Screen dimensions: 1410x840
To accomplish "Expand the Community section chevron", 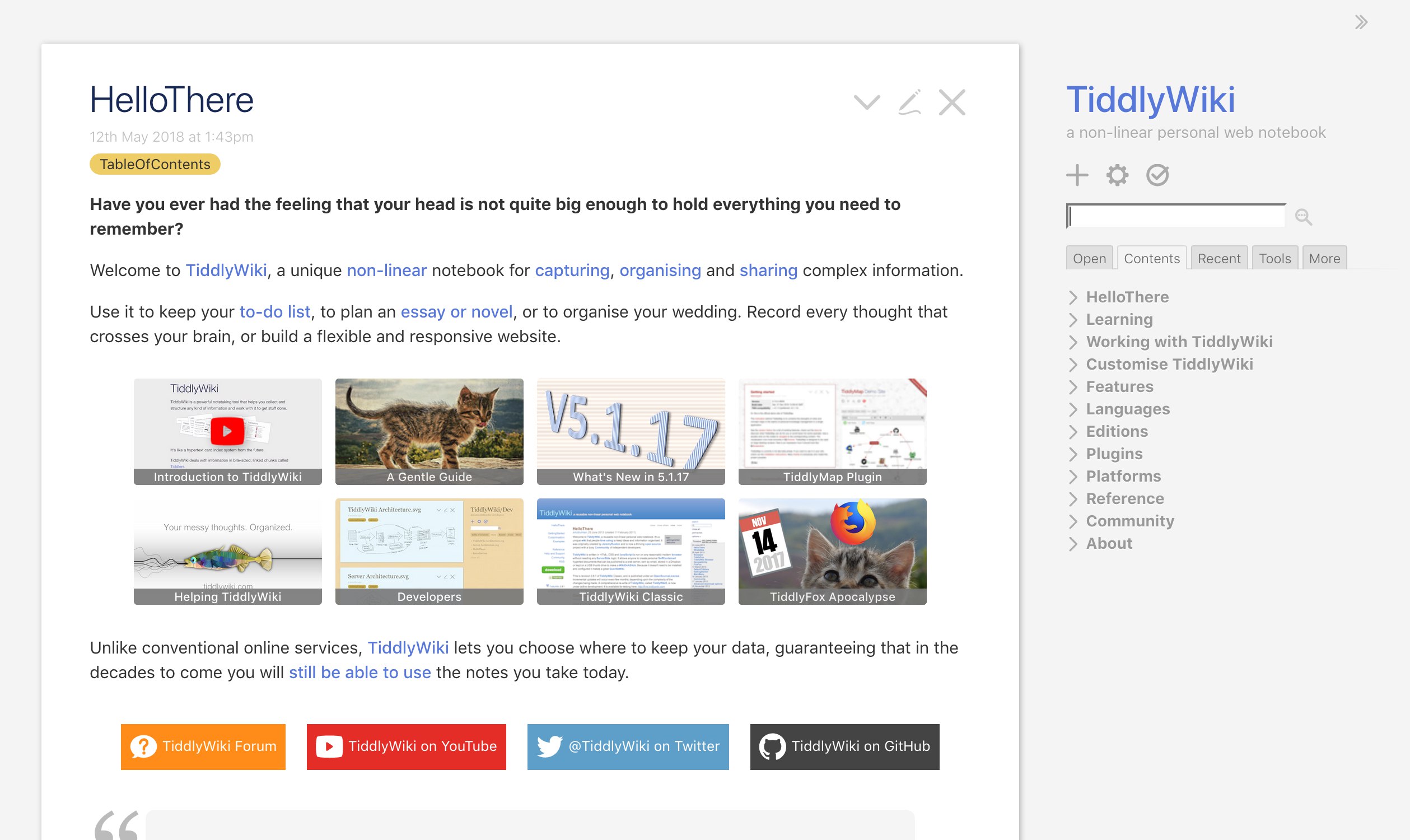I will (1073, 521).
